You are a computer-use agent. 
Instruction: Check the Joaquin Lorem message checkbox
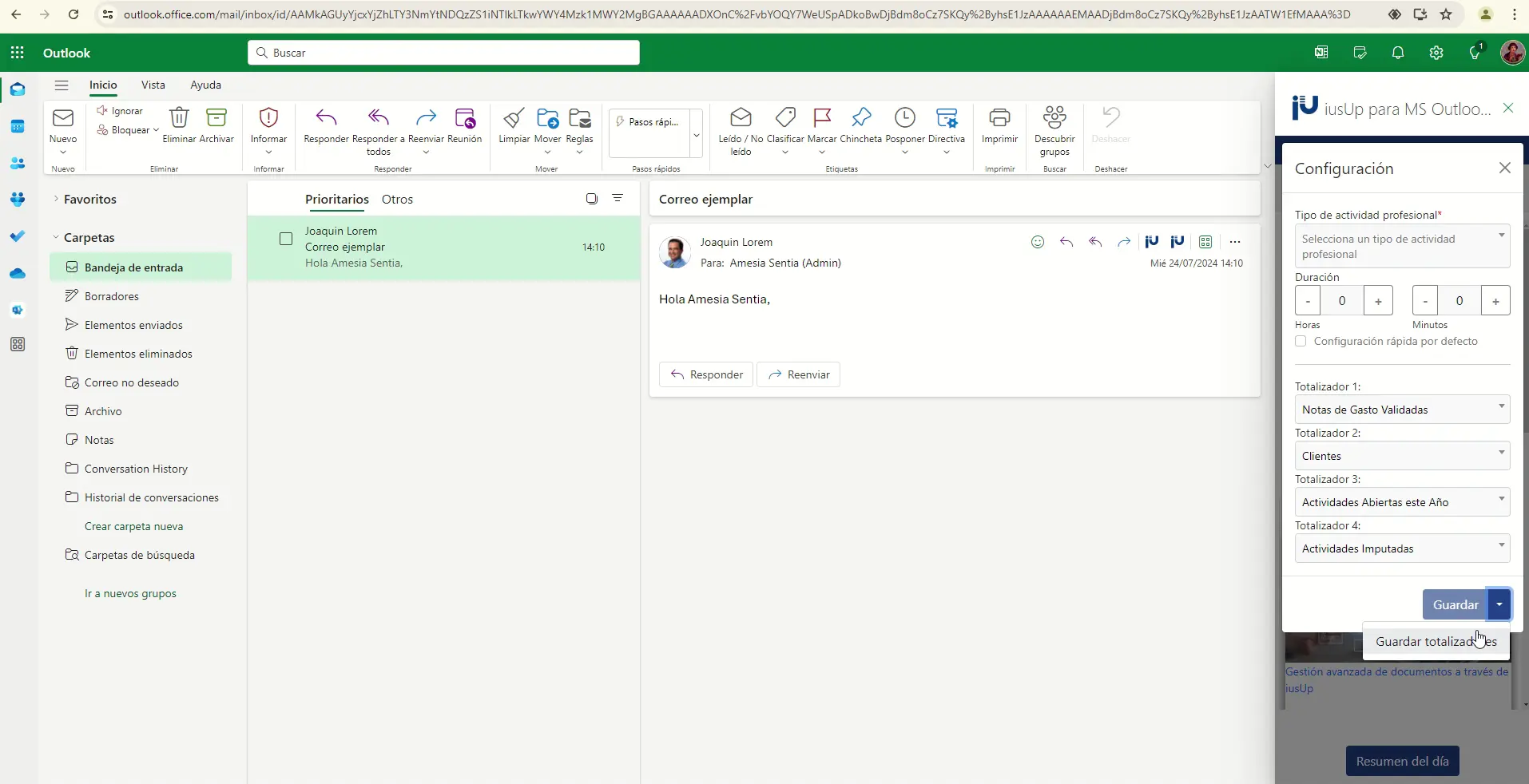click(286, 240)
